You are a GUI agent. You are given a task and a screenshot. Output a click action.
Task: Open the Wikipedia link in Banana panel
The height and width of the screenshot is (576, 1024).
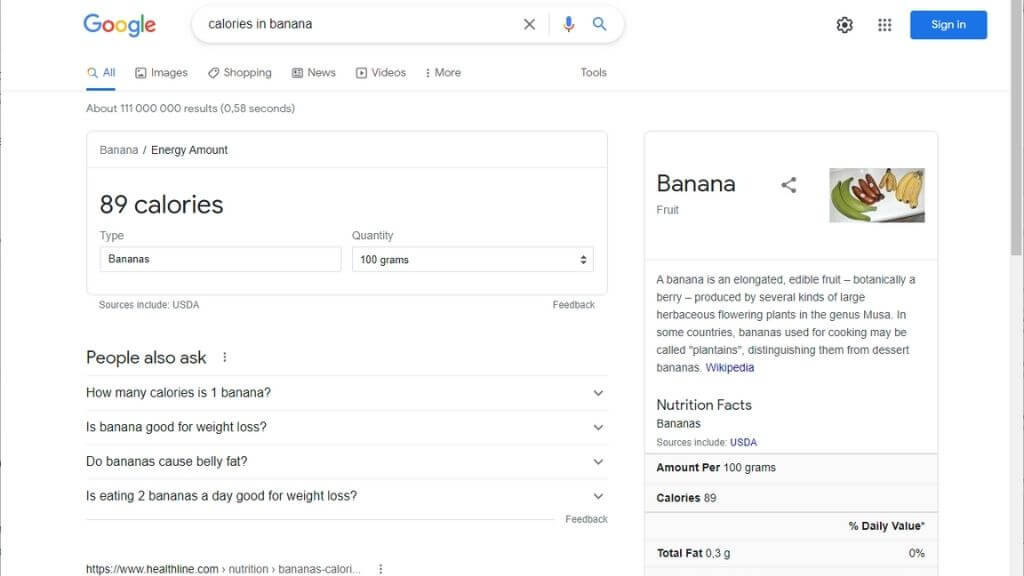click(x=730, y=368)
